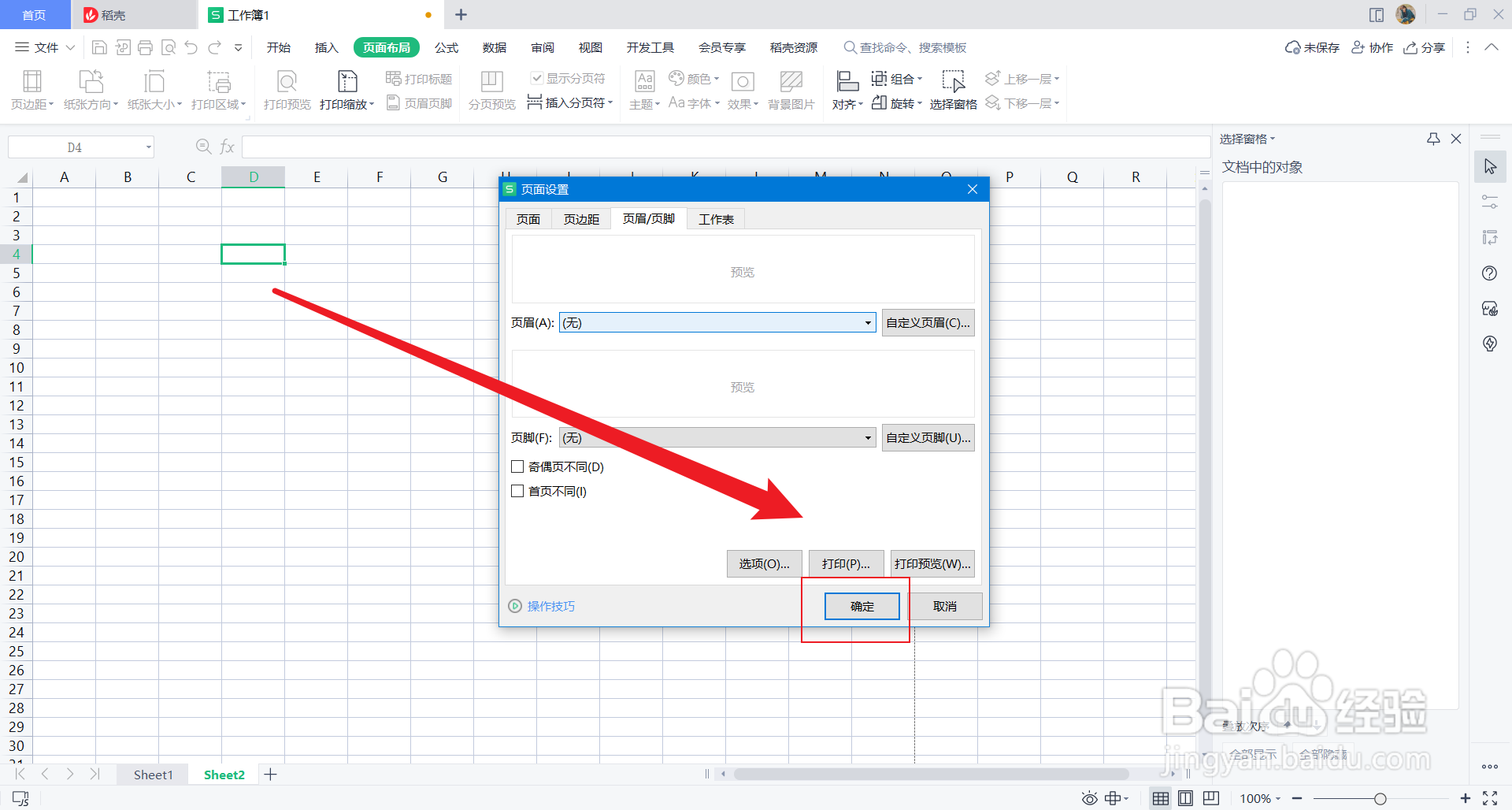The height and width of the screenshot is (810, 1512).
Task: Open the 插入 ribbon tab
Action: click(326, 47)
